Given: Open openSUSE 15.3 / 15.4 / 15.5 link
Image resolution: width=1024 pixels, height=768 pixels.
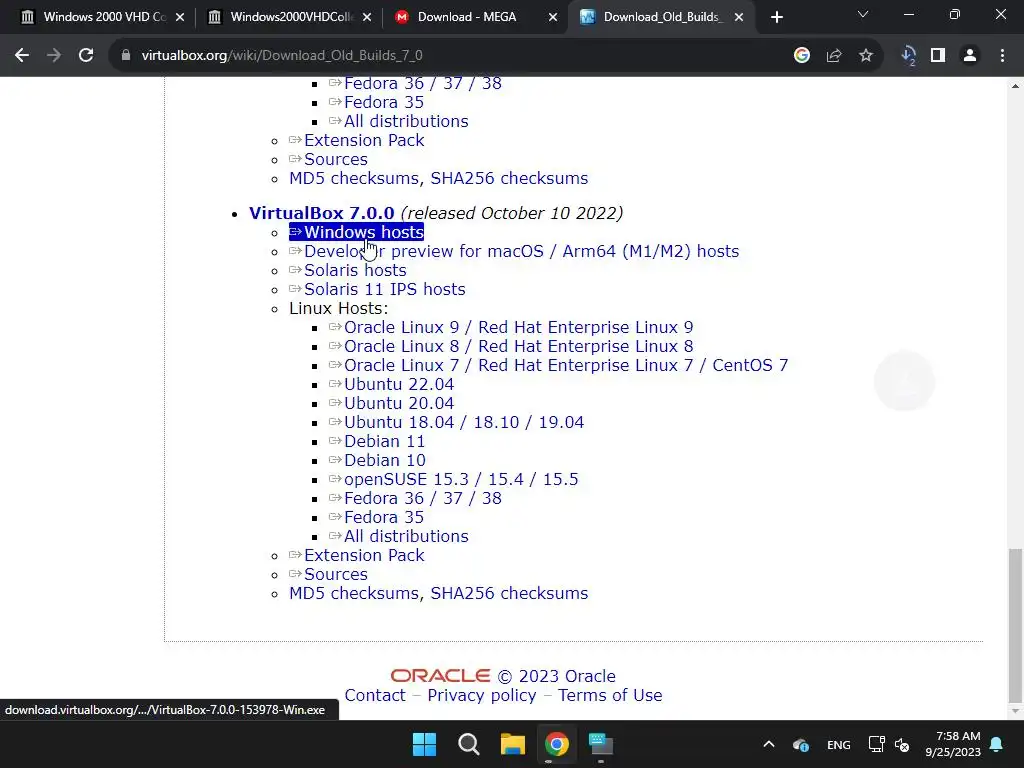Looking at the screenshot, I should (454, 479).
